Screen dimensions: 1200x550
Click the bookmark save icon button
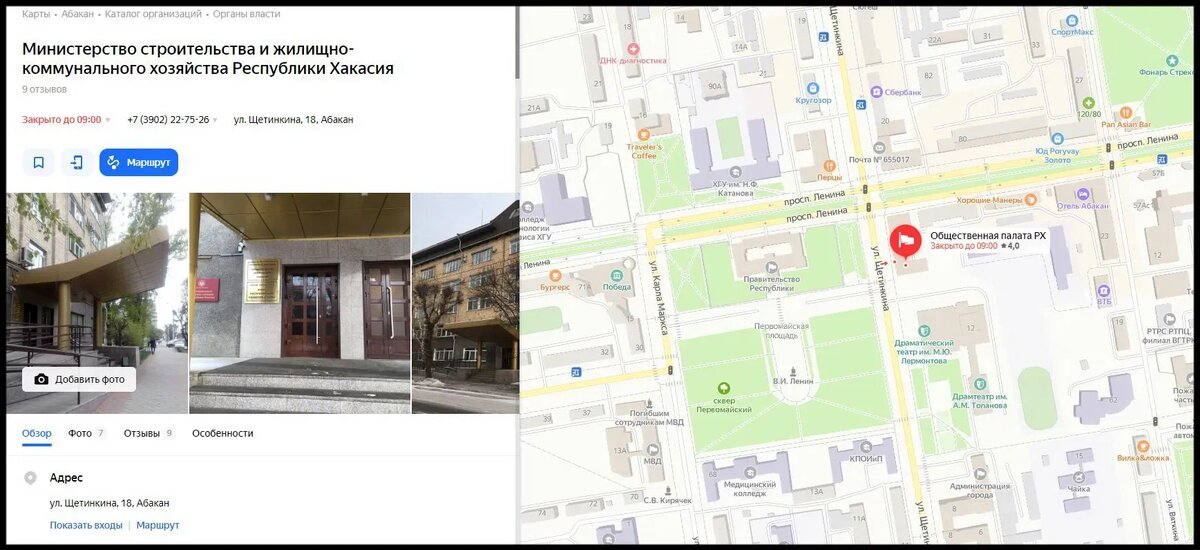[x=38, y=162]
